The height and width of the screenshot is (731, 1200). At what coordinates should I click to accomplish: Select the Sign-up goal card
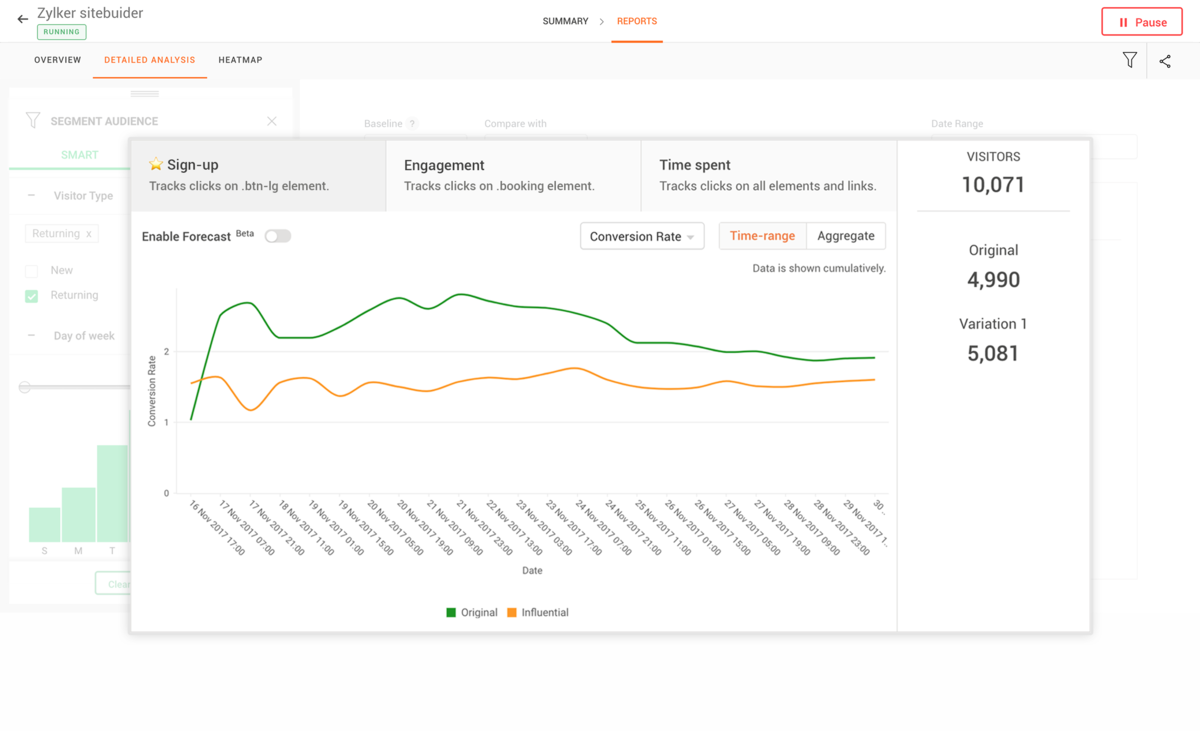click(x=258, y=175)
